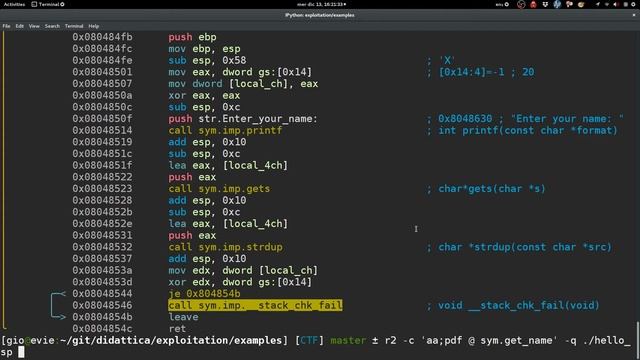Viewport: 640px width, 360px height.
Task: Click comment '; int printf(const char *format)'
Action: [x=522, y=131]
